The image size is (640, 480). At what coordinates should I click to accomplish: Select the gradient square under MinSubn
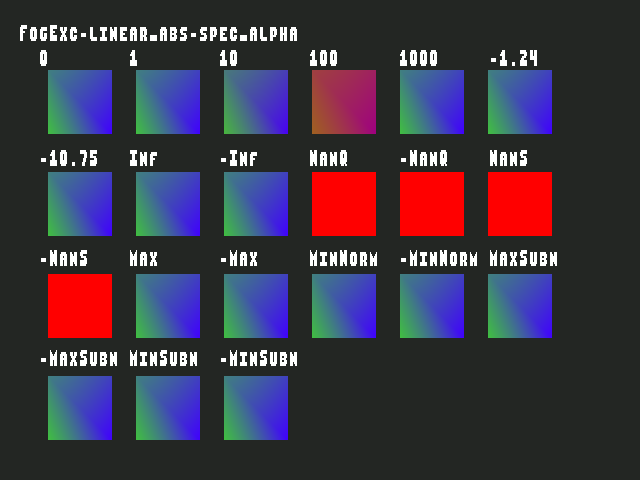pyautogui.click(x=168, y=408)
